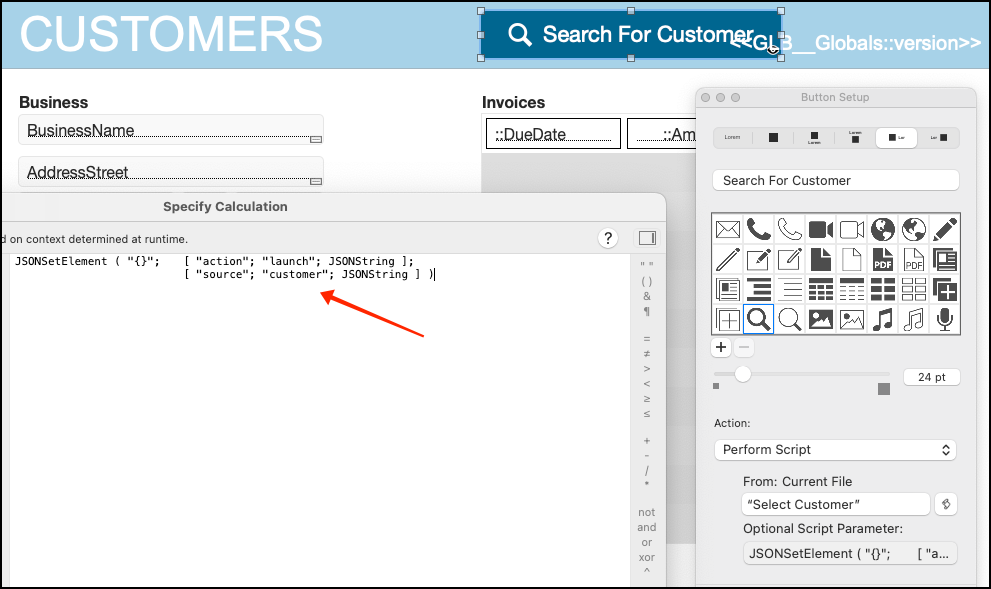This screenshot has height=589, width=991.
Task: Select the bold magnifying glass icon
Action: point(758,319)
